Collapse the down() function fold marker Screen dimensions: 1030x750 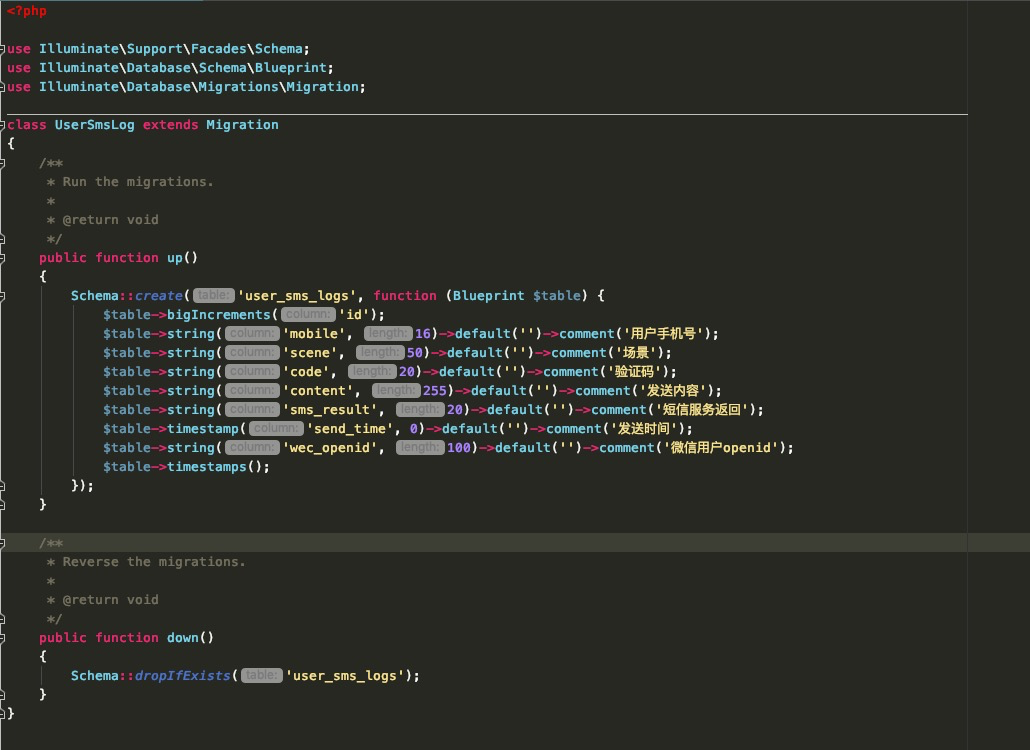[3, 638]
